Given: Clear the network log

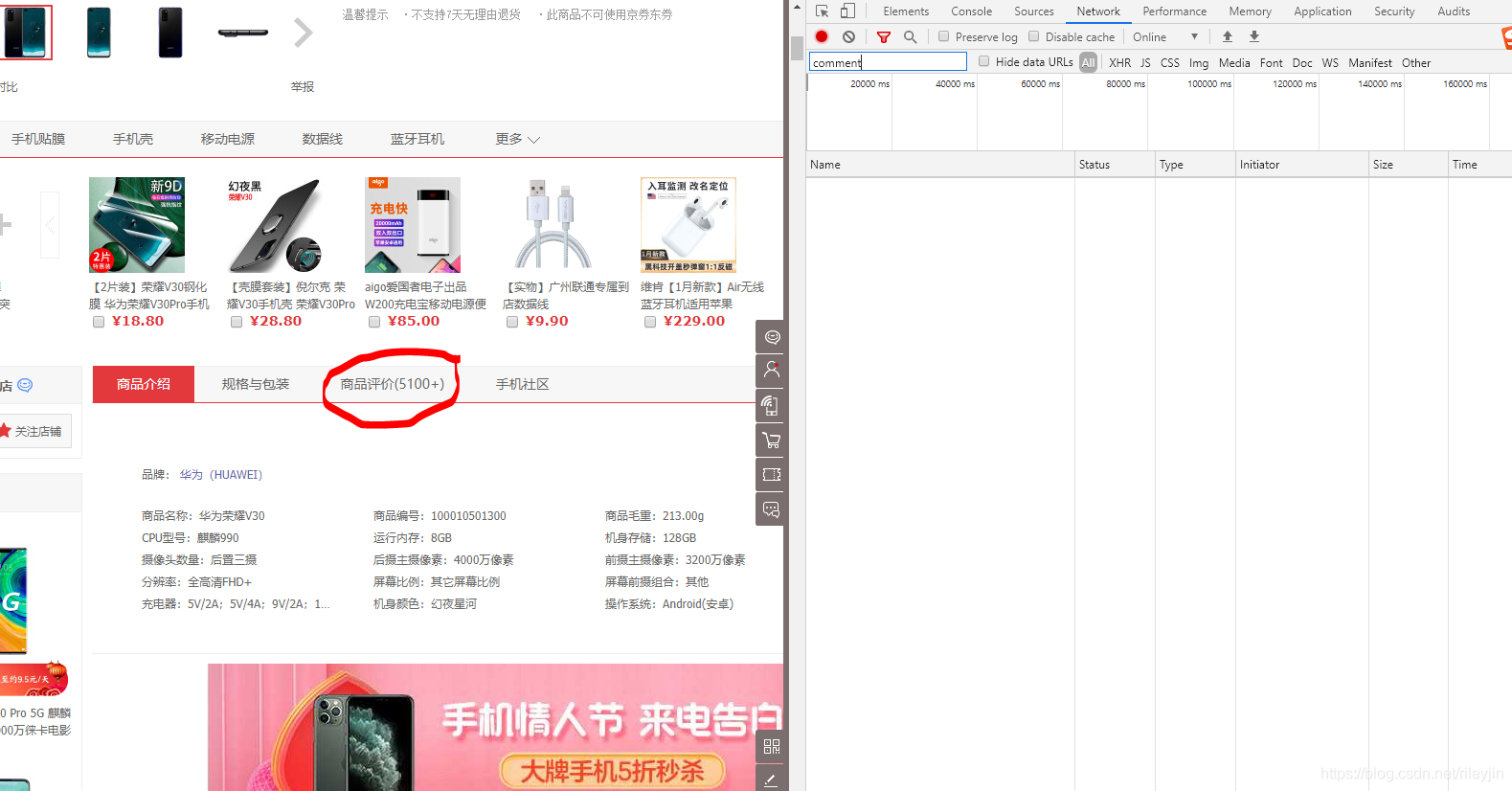Looking at the screenshot, I should pyautogui.click(x=848, y=36).
